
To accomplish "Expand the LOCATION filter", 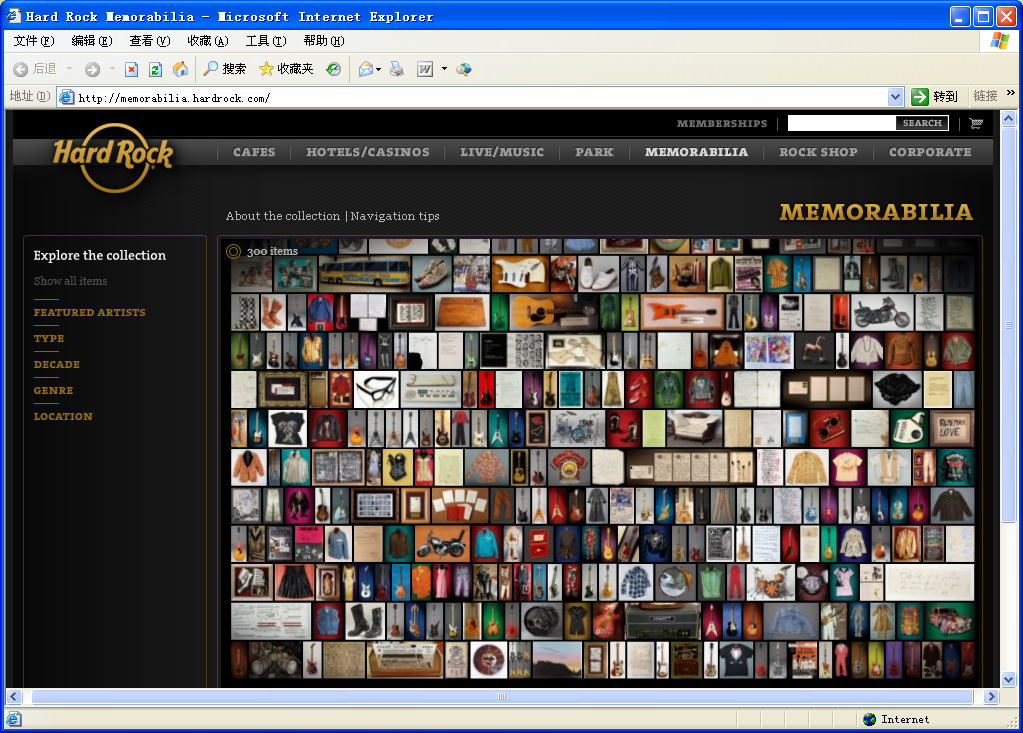I will (x=63, y=417).
